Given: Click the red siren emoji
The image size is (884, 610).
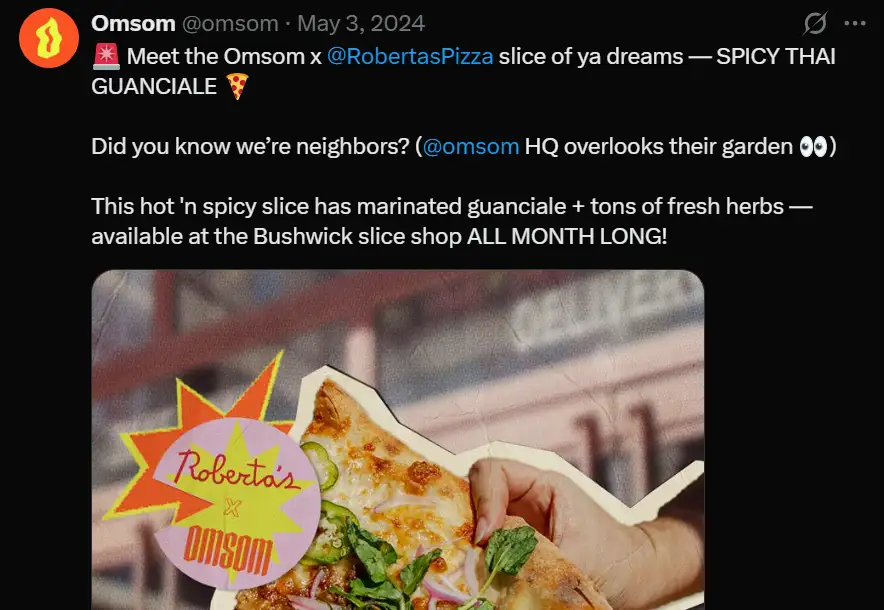Looking at the screenshot, I should (106, 56).
